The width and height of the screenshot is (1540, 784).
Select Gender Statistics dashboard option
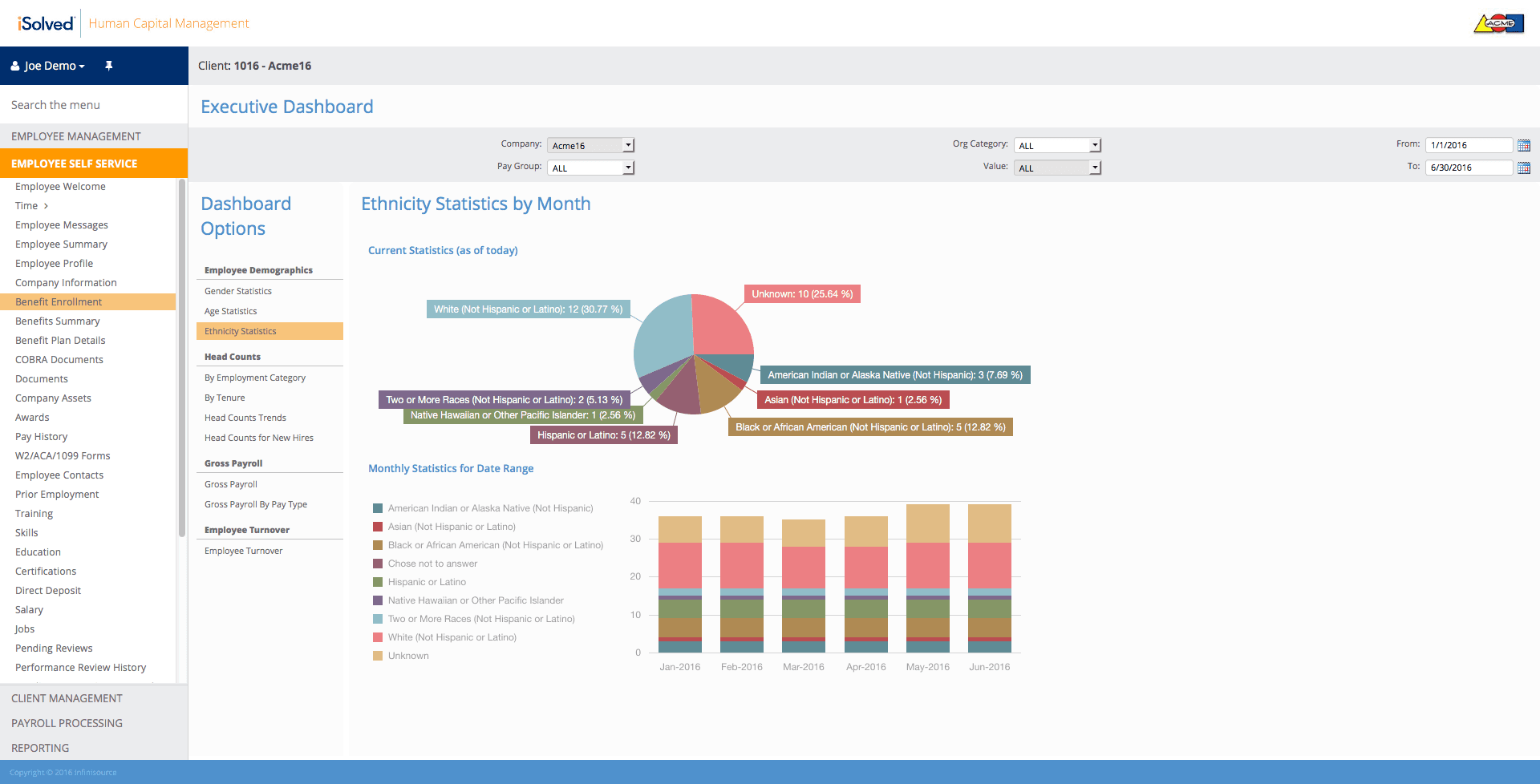tap(238, 291)
